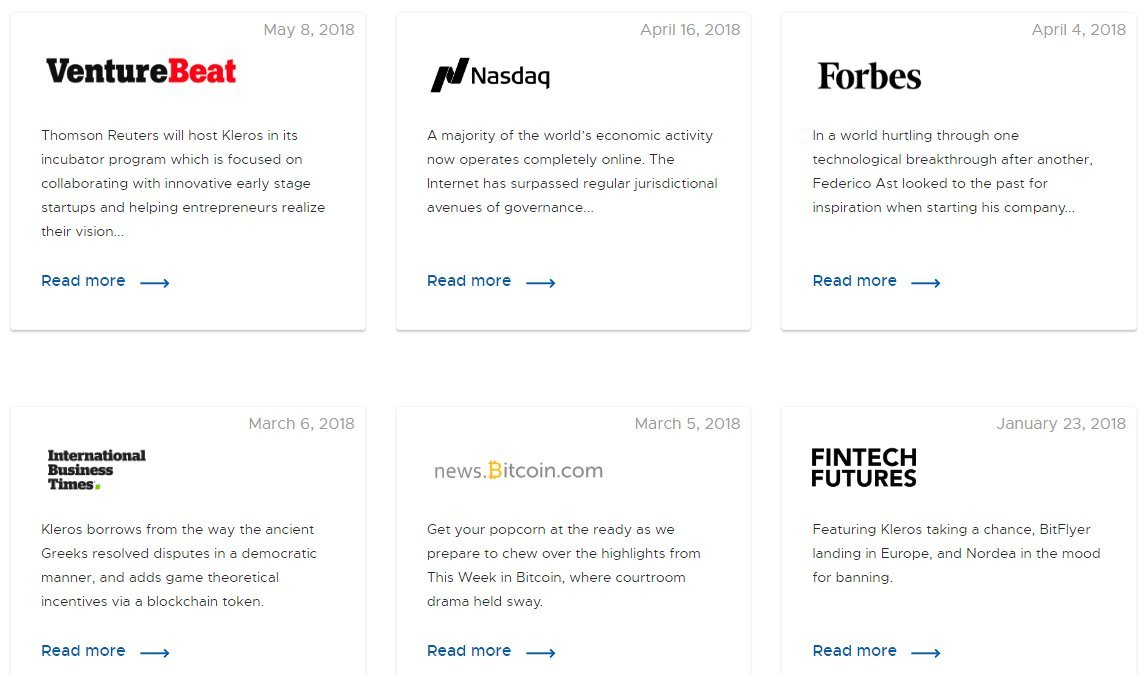Click the news.Bitcoin.com logo
This screenshot has width=1148, height=674.
518,470
